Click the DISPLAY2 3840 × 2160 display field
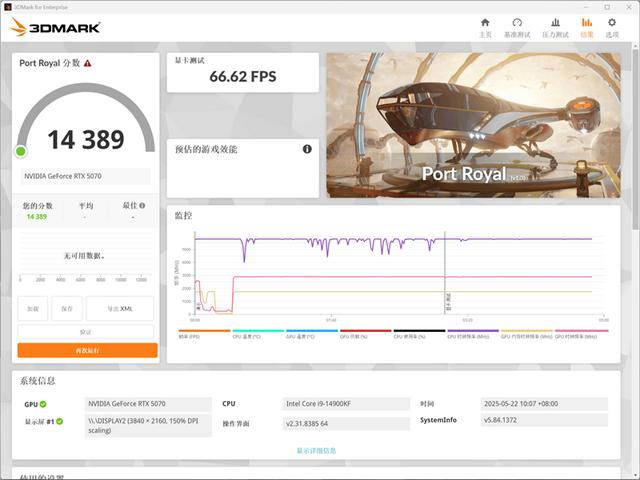 (148, 425)
